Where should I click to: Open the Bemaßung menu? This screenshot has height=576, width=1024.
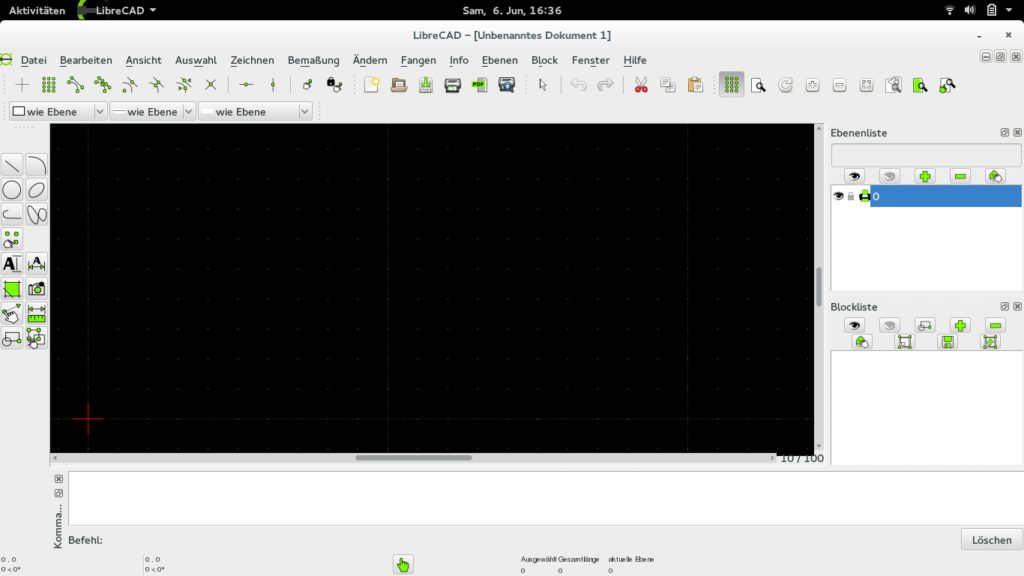pos(313,60)
